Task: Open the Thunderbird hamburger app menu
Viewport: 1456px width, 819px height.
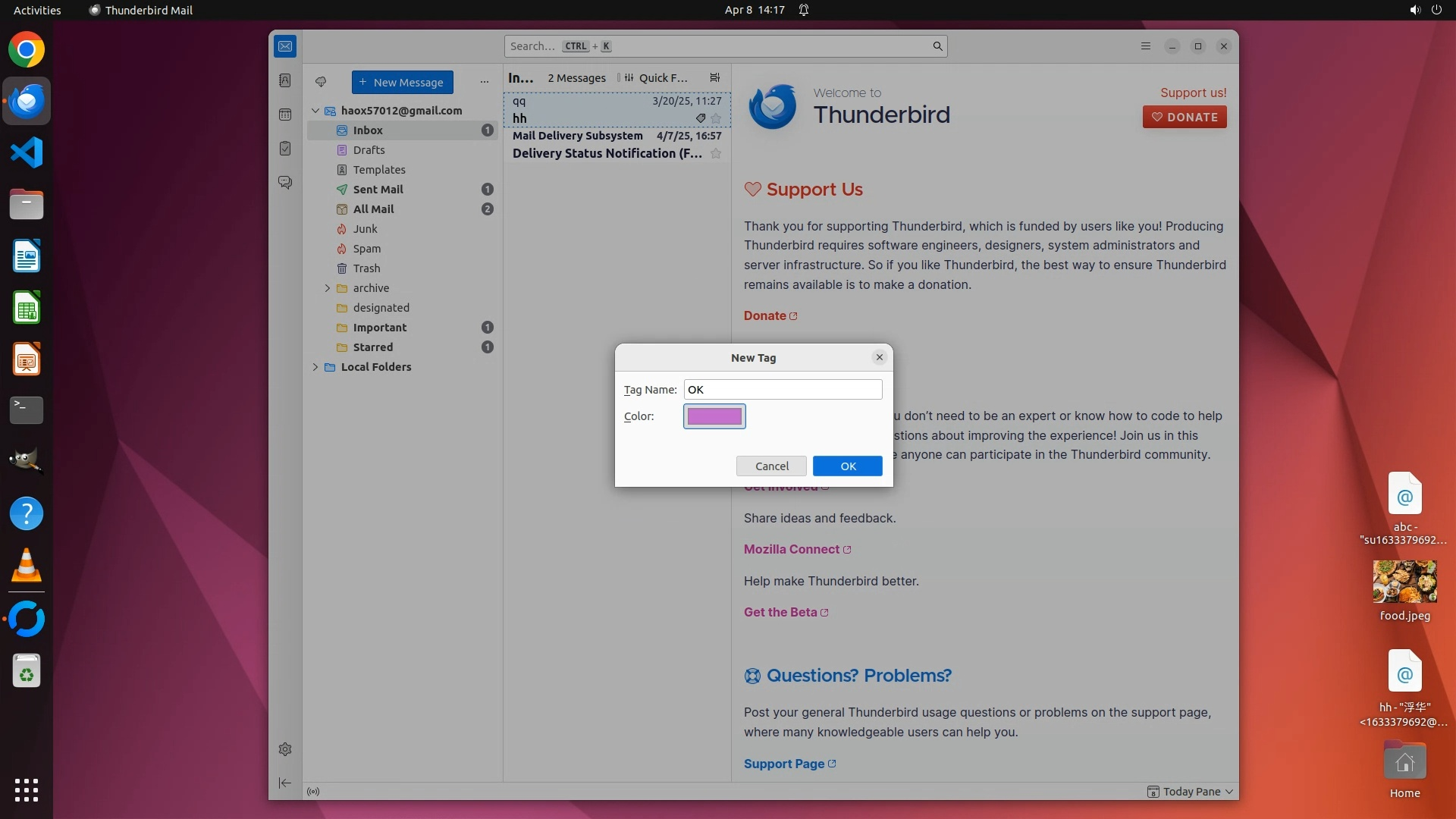Action: [x=1146, y=46]
